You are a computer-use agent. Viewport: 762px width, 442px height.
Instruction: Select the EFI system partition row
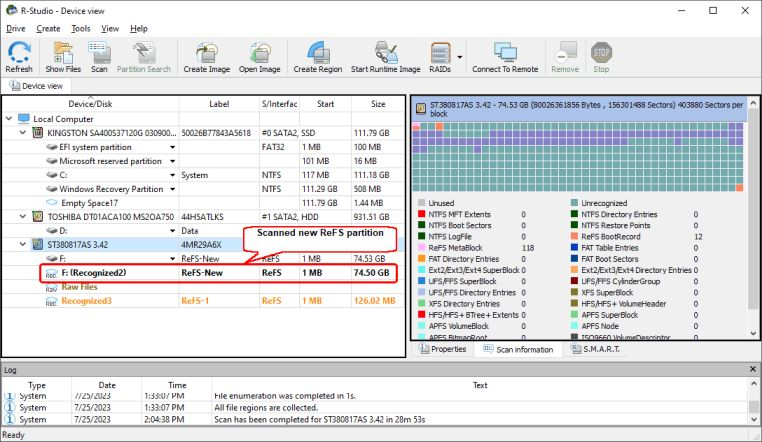[x=204, y=147]
